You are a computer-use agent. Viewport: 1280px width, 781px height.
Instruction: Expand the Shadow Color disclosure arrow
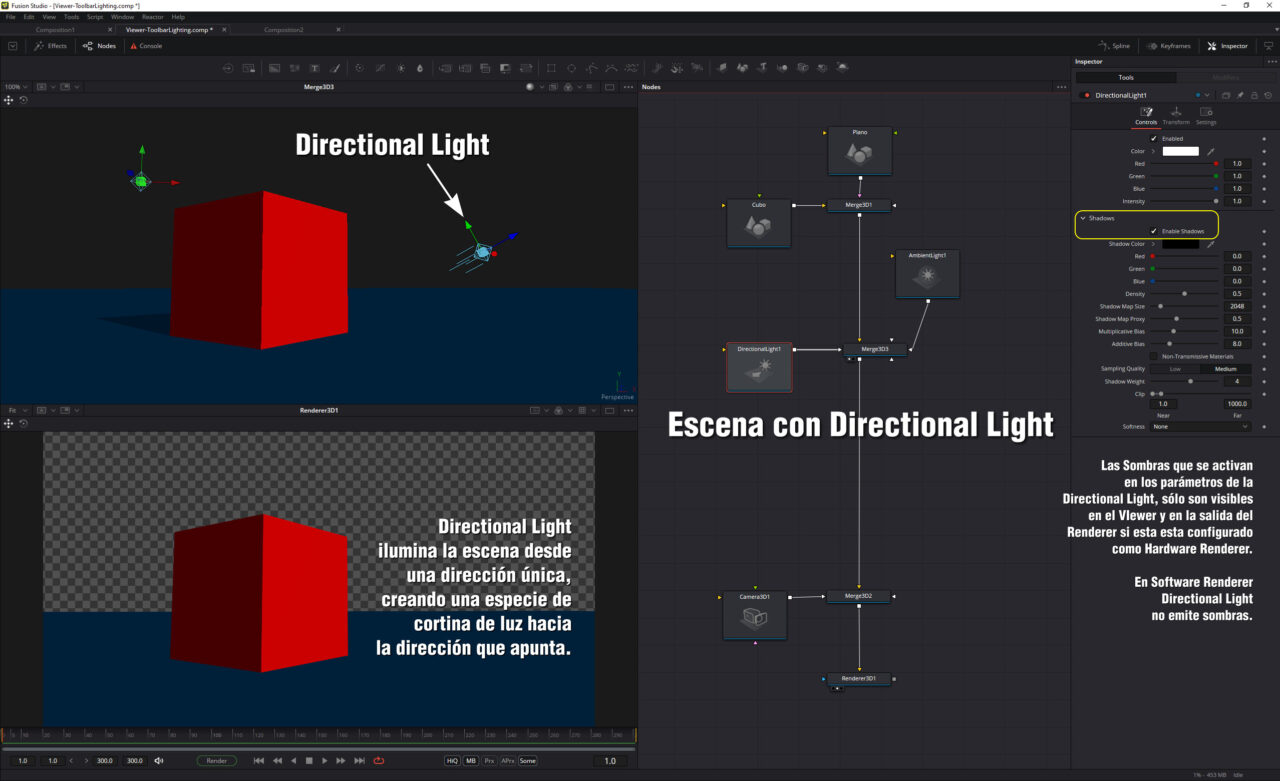click(1153, 244)
